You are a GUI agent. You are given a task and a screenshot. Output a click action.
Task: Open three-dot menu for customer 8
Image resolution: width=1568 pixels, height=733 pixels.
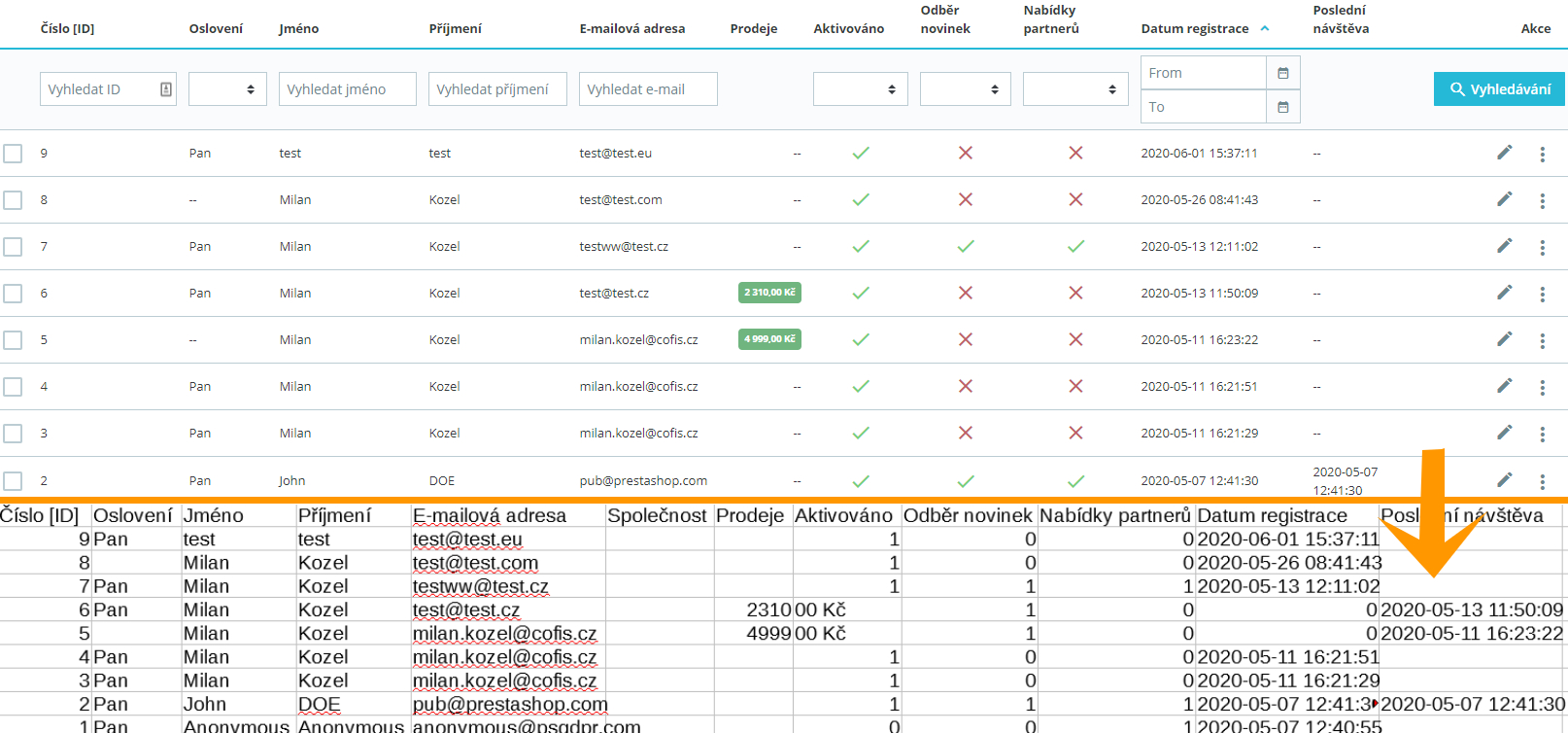coord(1542,200)
